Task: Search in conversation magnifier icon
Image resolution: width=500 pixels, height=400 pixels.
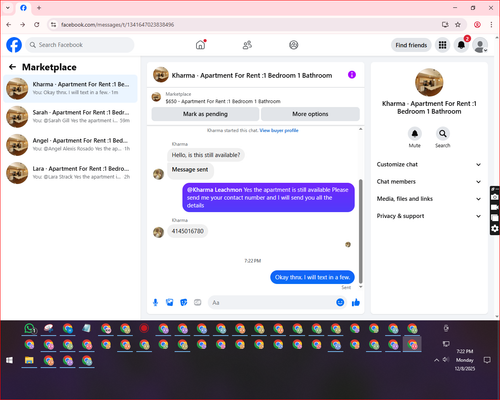Action: pyautogui.click(x=443, y=134)
